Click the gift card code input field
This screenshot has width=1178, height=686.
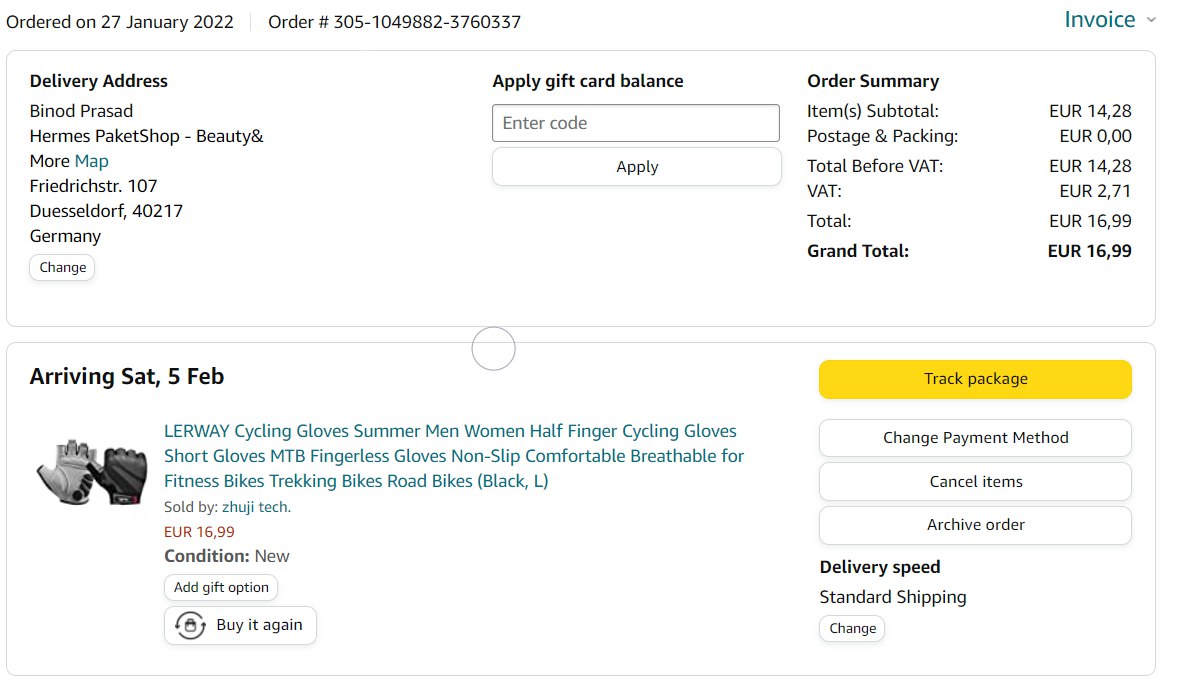click(x=635, y=123)
